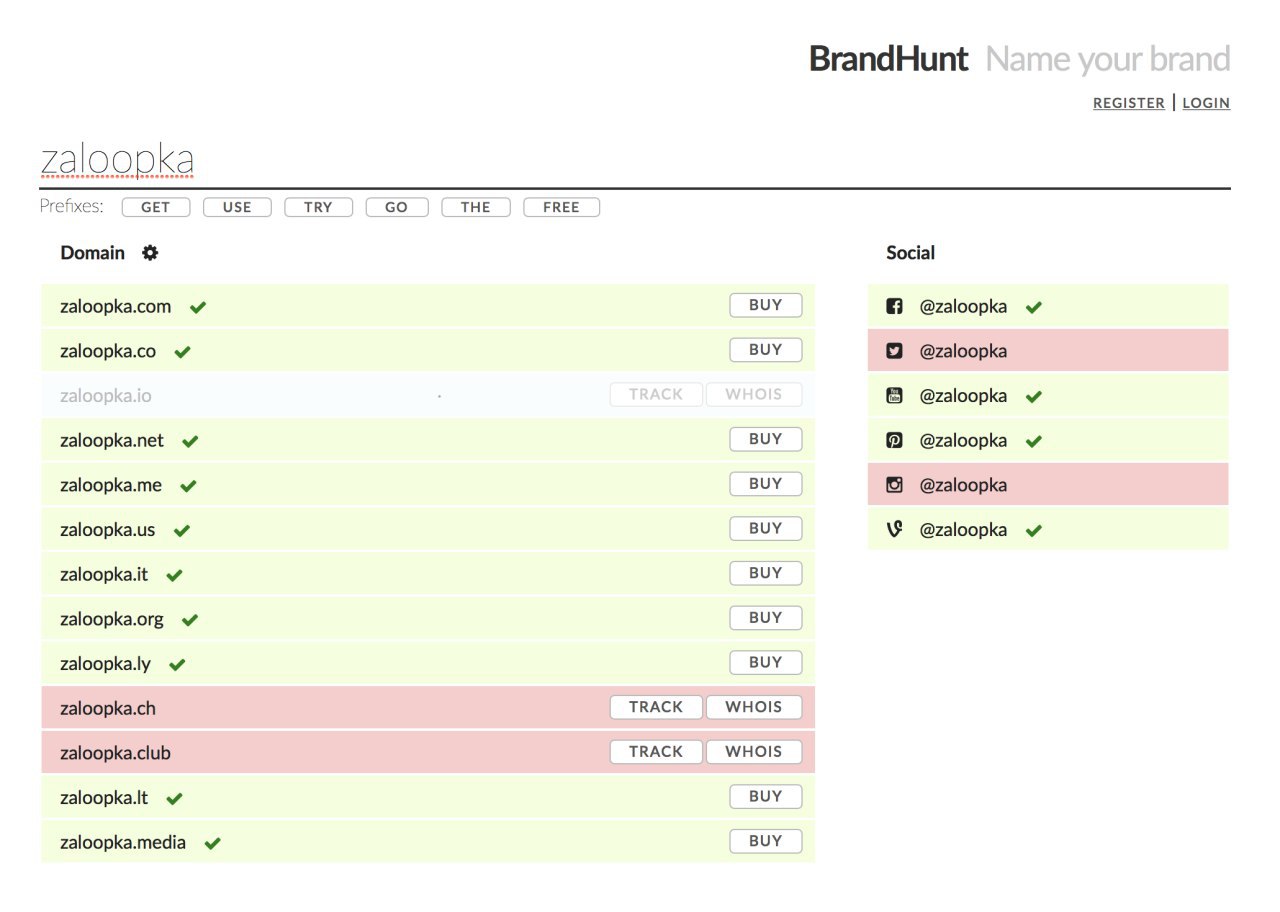Screen dimensions: 1280x912
Task: Track the zaloopka.io domain
Action: 656,394
